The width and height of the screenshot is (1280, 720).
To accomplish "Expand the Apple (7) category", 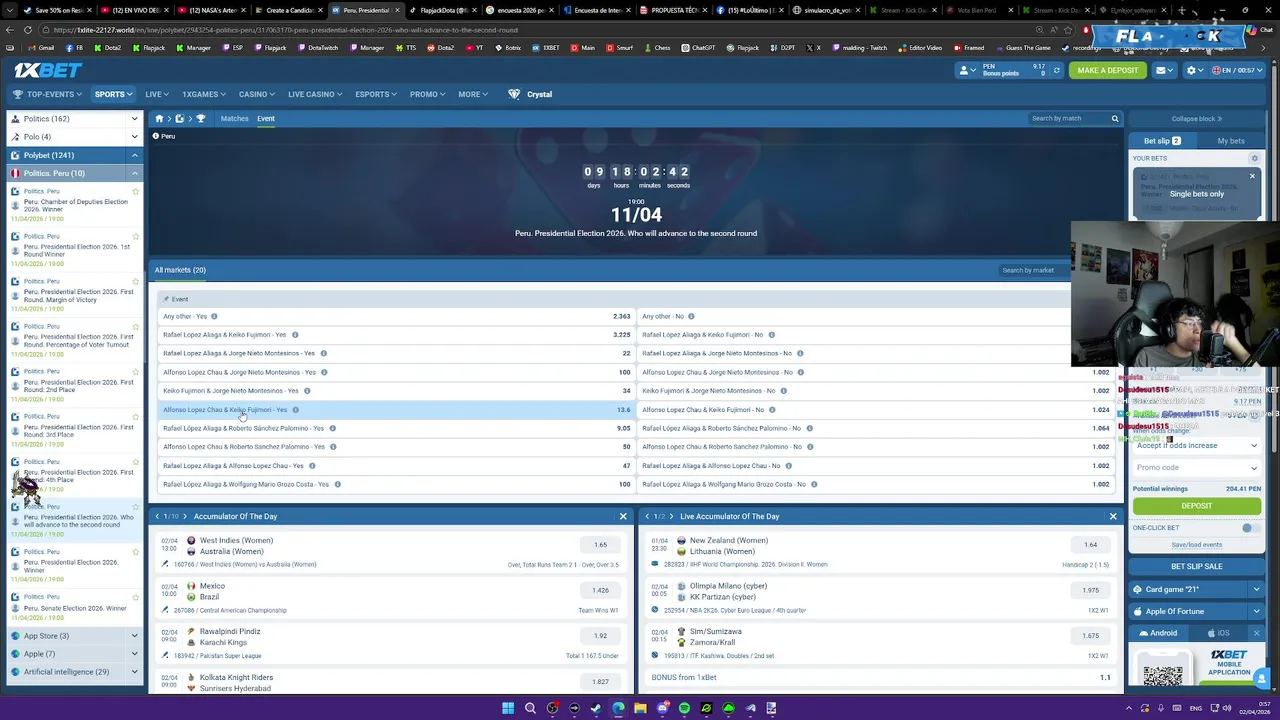I will click(134, 654).
